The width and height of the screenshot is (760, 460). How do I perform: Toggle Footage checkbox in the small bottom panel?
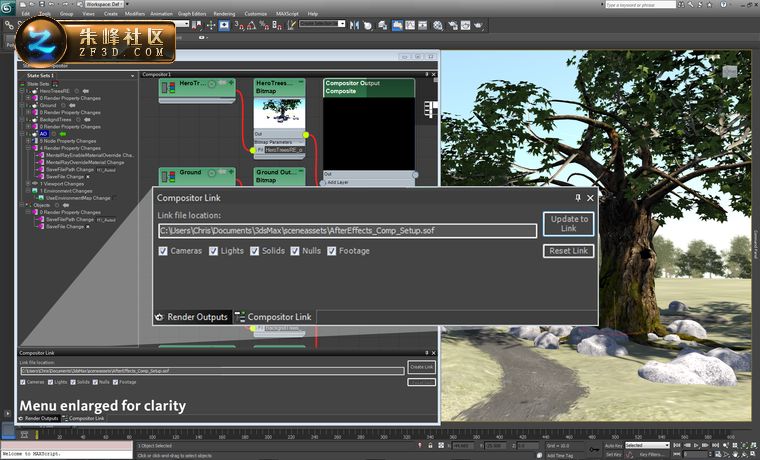[x=115, y=382]
